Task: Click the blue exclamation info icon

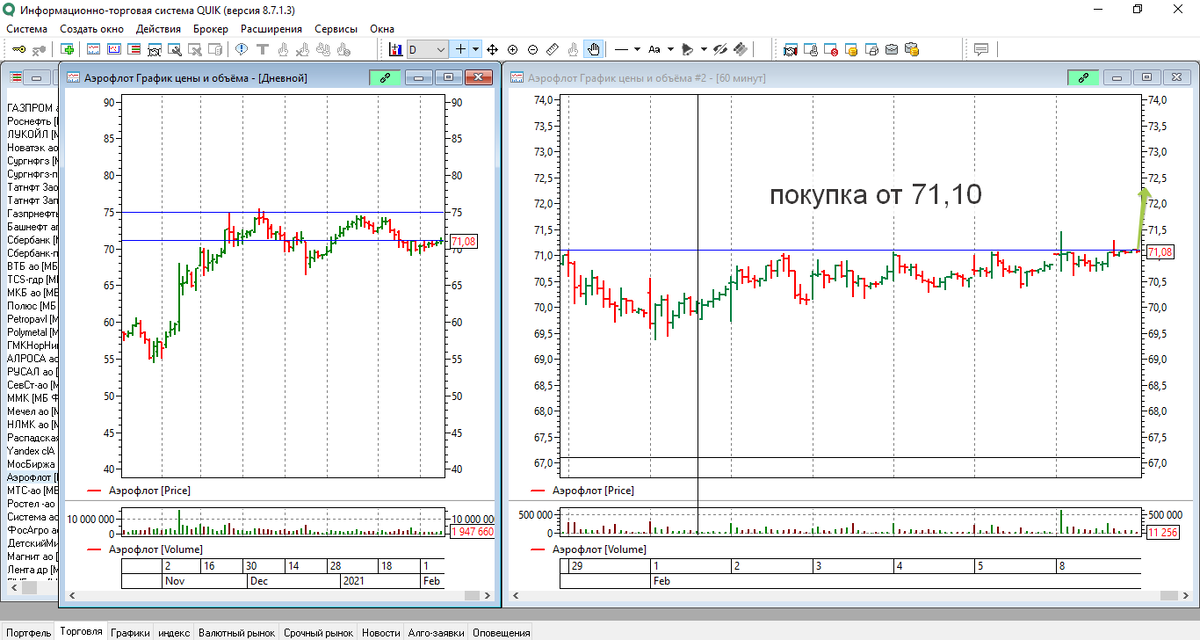Action: pos(241,49)
